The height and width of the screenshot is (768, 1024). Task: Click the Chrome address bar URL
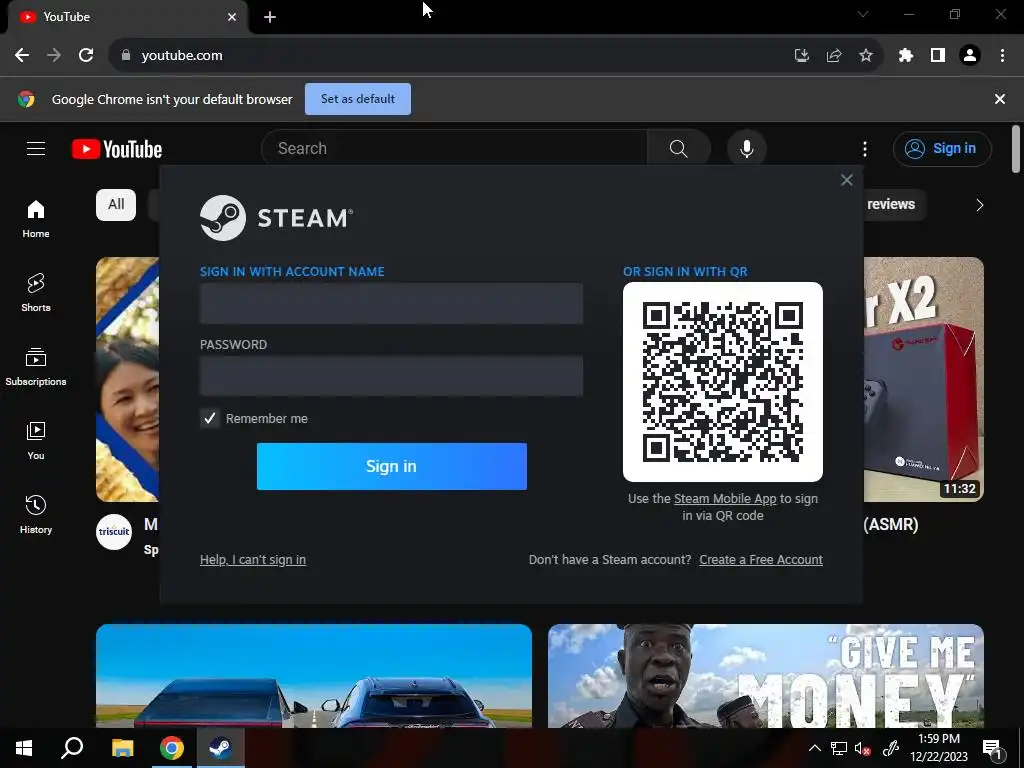point(182,56)
